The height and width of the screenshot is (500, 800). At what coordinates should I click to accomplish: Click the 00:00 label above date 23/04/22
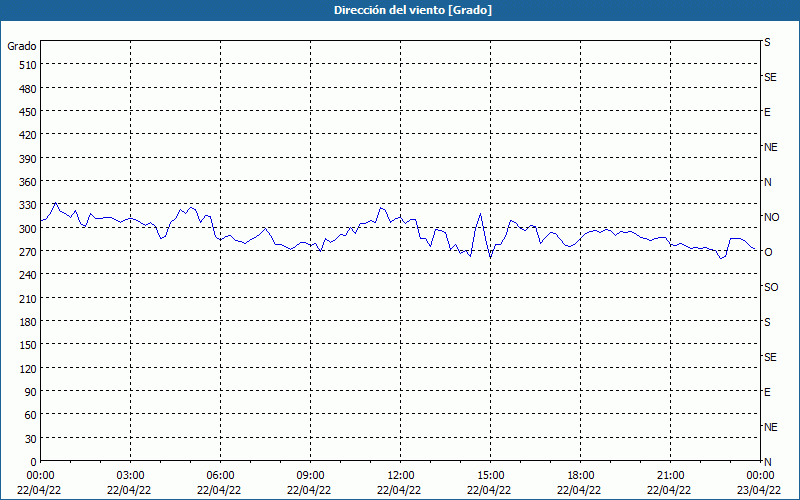click(x=760, y=476)
